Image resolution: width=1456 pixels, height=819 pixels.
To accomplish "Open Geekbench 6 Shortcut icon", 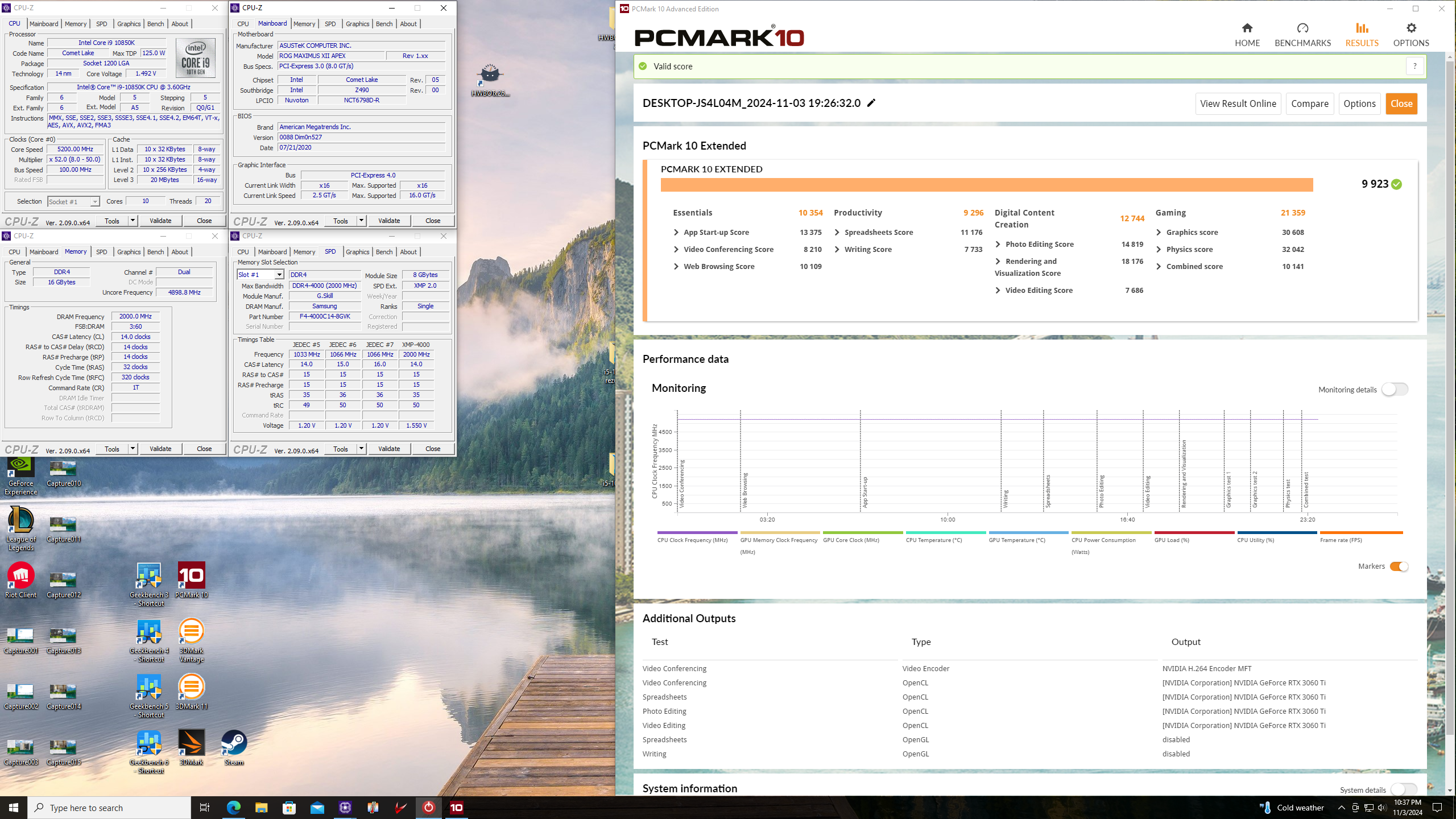I will click(149, 752).
